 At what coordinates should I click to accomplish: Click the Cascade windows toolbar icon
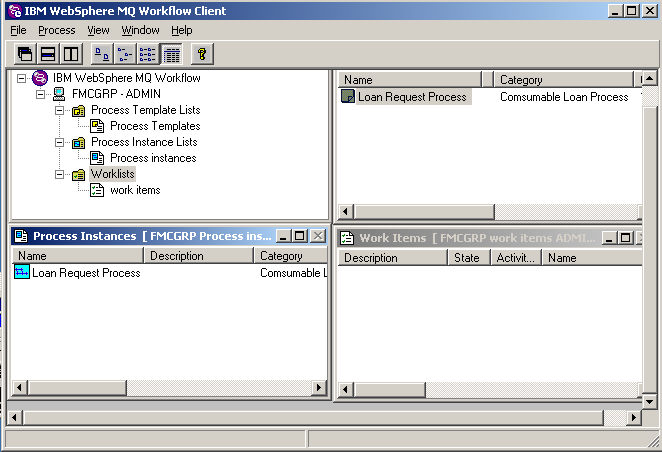click(25, 54)
